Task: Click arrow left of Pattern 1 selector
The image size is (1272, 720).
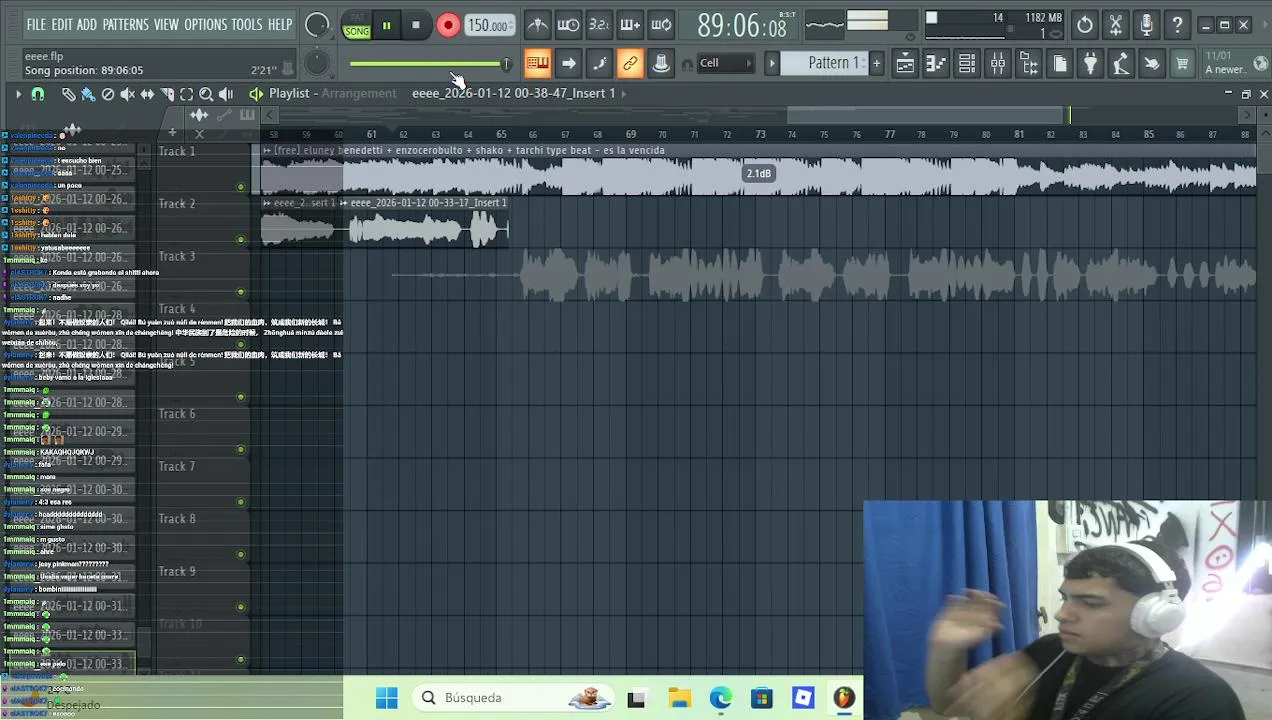Action: pos(772,64)
